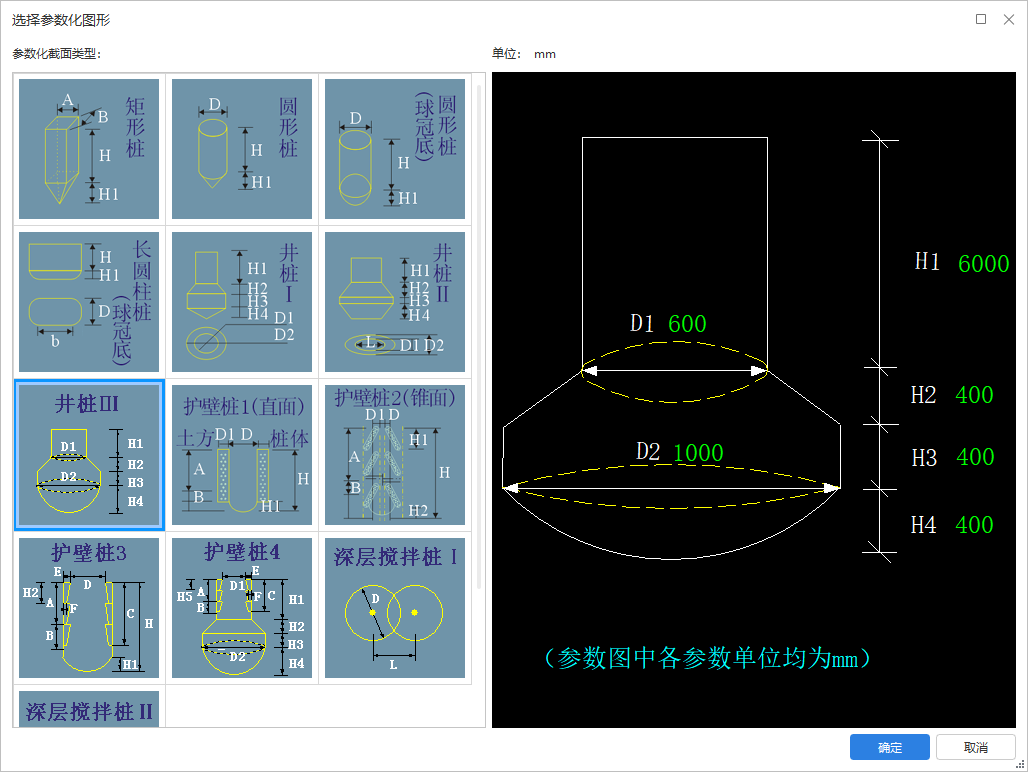Click the D2 dimension label in preview

tap(648, 452)
